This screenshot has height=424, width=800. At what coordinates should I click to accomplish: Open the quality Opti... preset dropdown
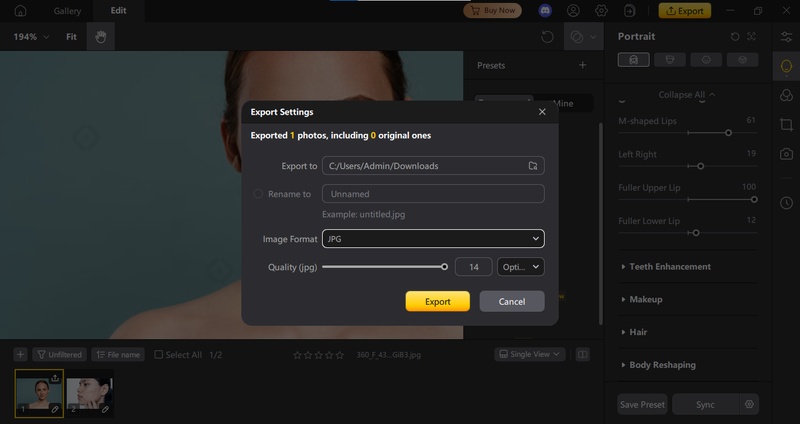(521, 267)
